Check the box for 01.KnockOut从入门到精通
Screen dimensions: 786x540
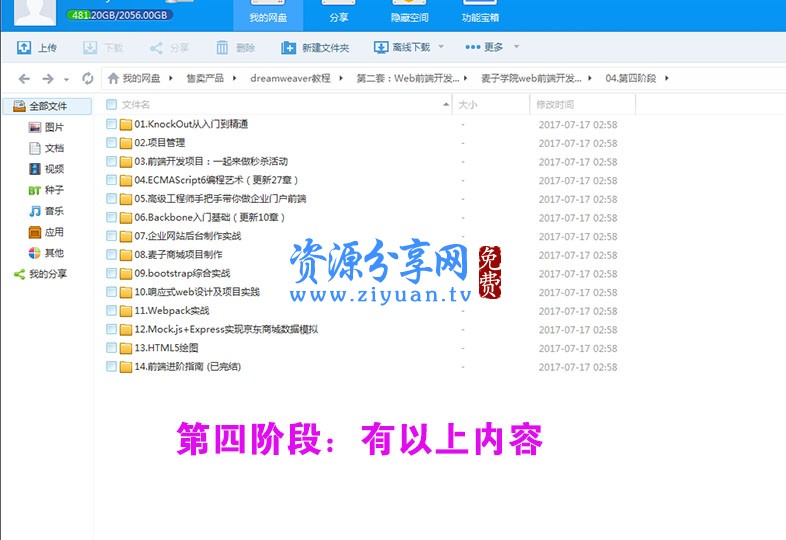point(111,124)
